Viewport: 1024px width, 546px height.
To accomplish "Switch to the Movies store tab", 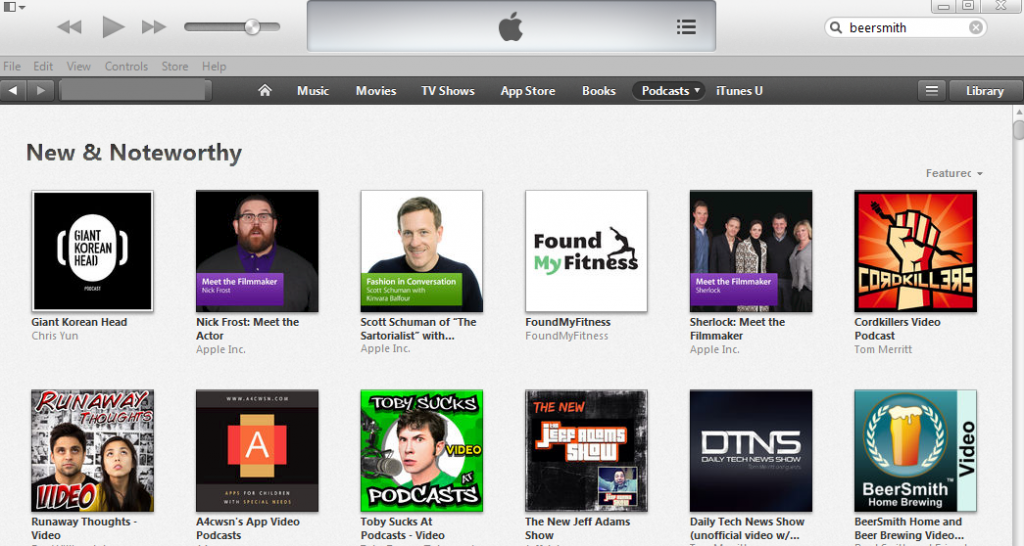I will (x=376, y=91).
